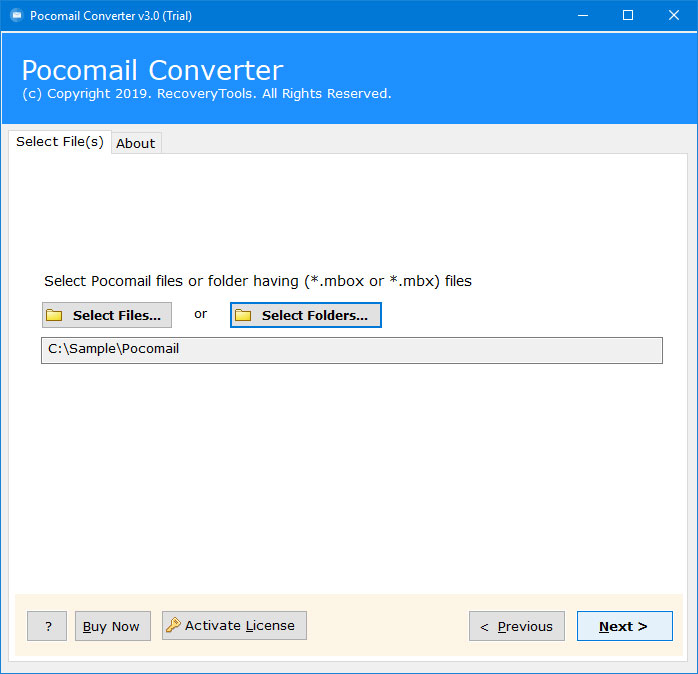This screenshot has height=674, width=698.
Task: Proceed with the Next button
Action: click(x=625, y=626)
